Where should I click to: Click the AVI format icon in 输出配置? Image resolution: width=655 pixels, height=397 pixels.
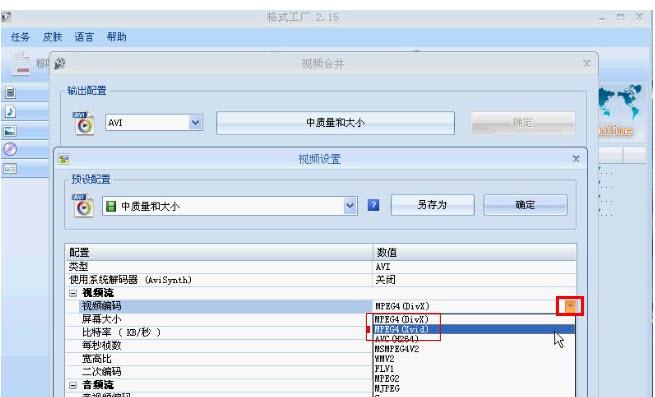[84, 123]
